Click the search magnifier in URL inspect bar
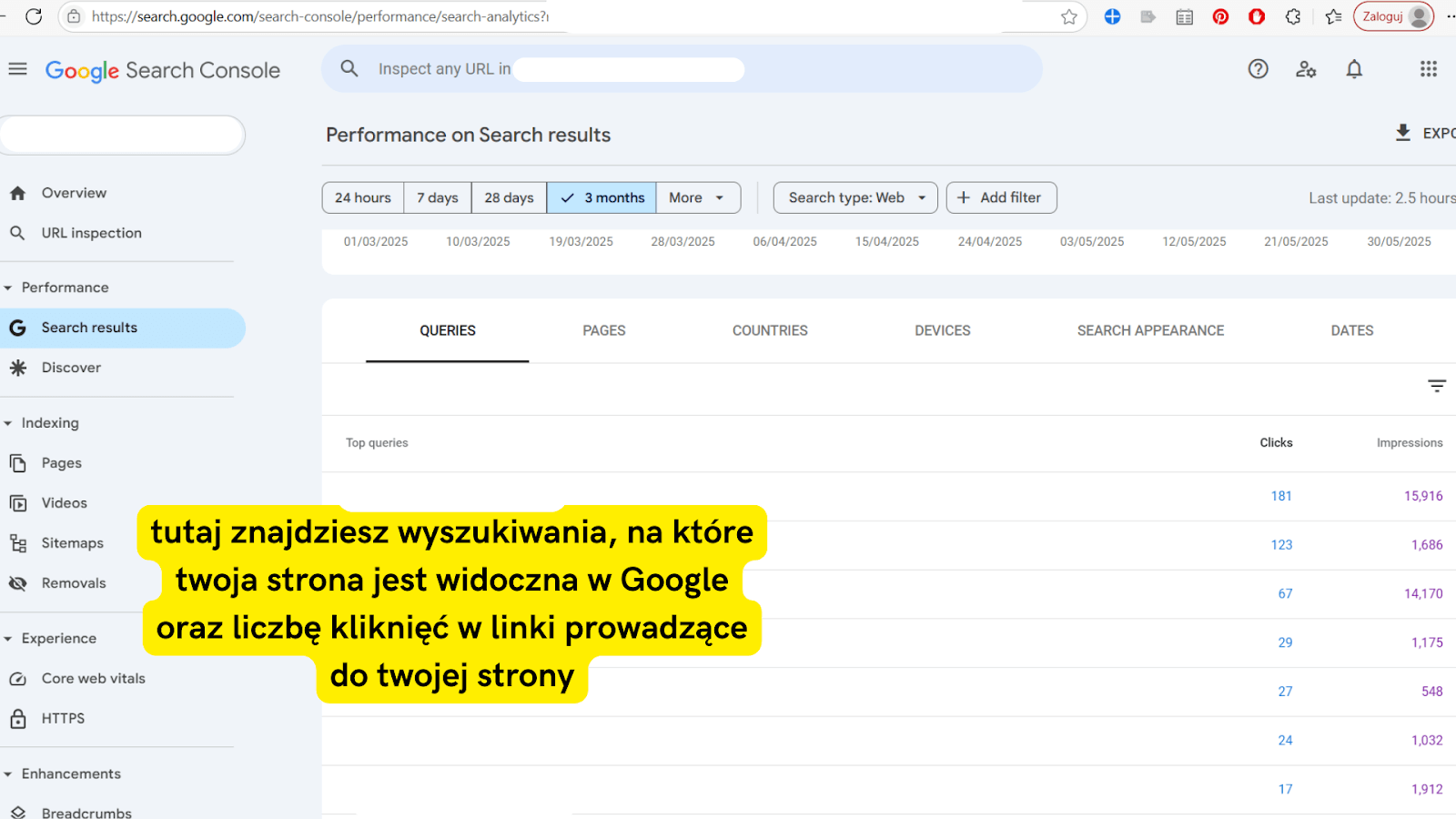Viewport: 1456px width, 819px height. point(349,68)
